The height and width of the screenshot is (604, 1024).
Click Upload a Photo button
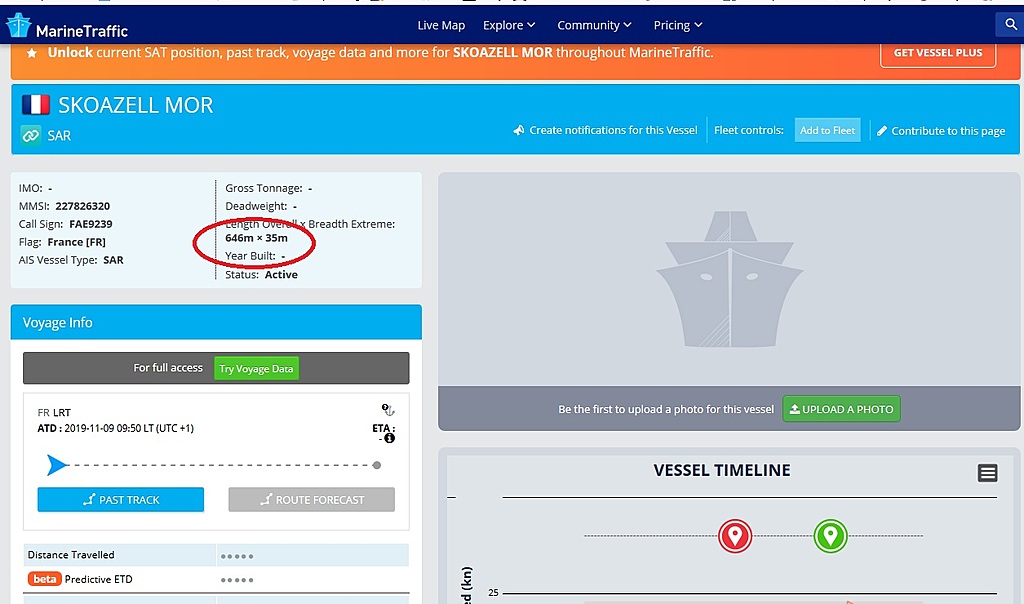pyautogui.click(x=841, y=409)
